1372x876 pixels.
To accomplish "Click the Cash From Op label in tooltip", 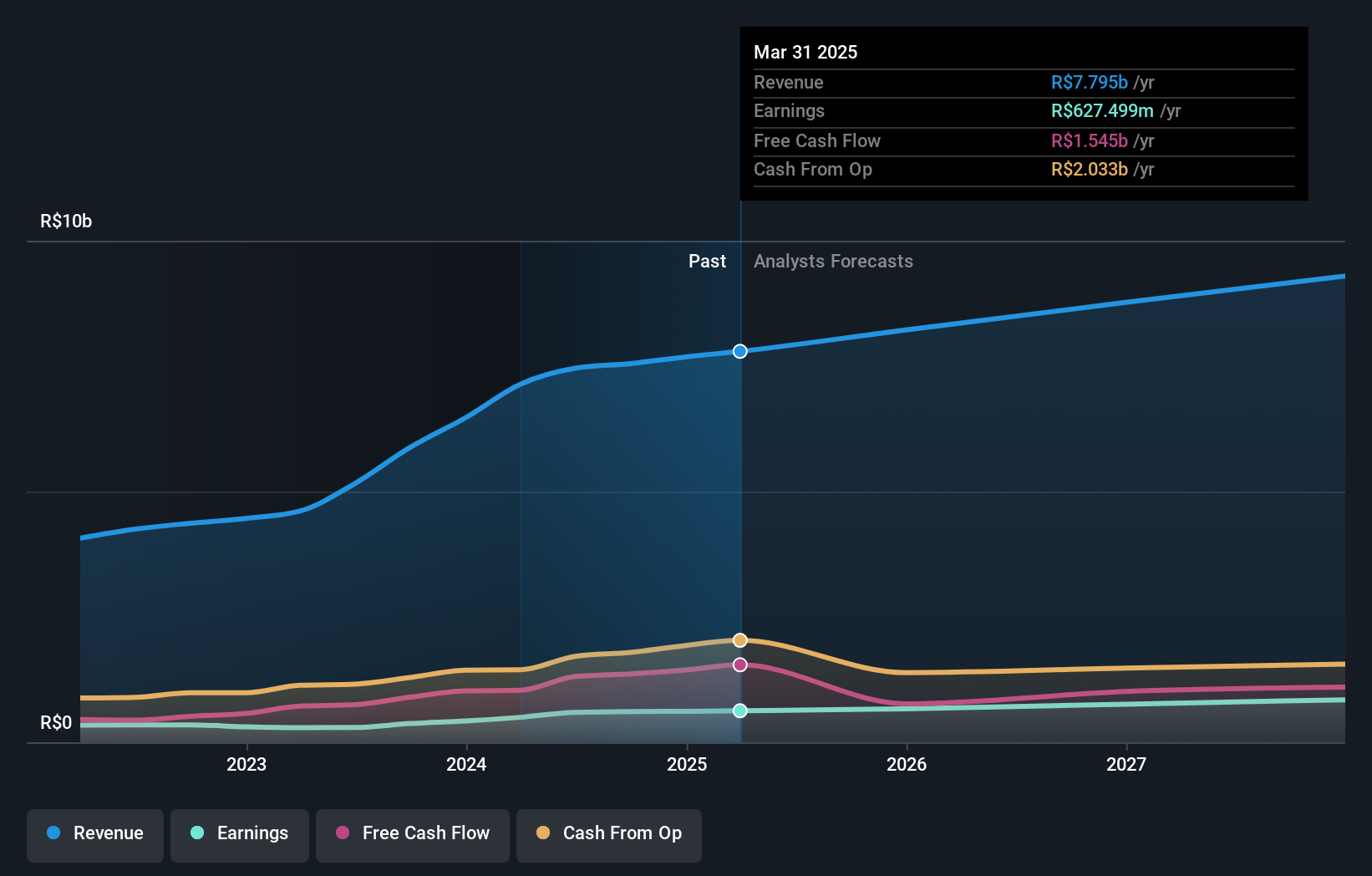I will click(x=813, y=169).
